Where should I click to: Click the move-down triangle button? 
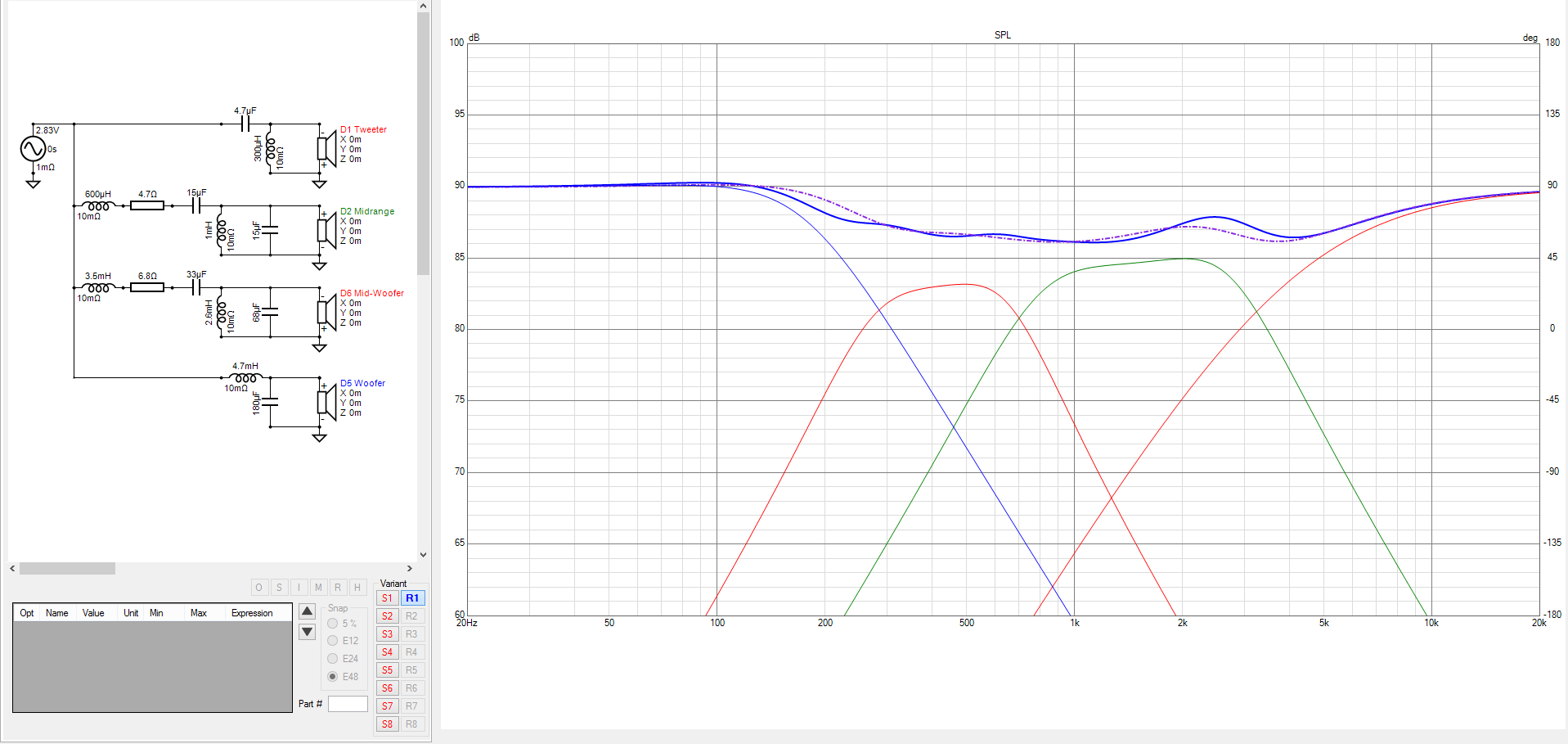coord(308,632)
